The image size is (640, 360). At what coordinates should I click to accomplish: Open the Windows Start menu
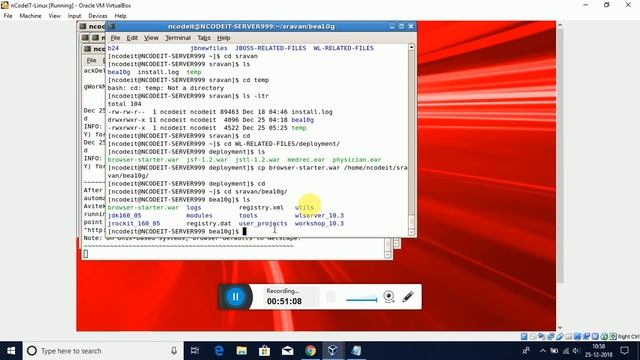11,351
